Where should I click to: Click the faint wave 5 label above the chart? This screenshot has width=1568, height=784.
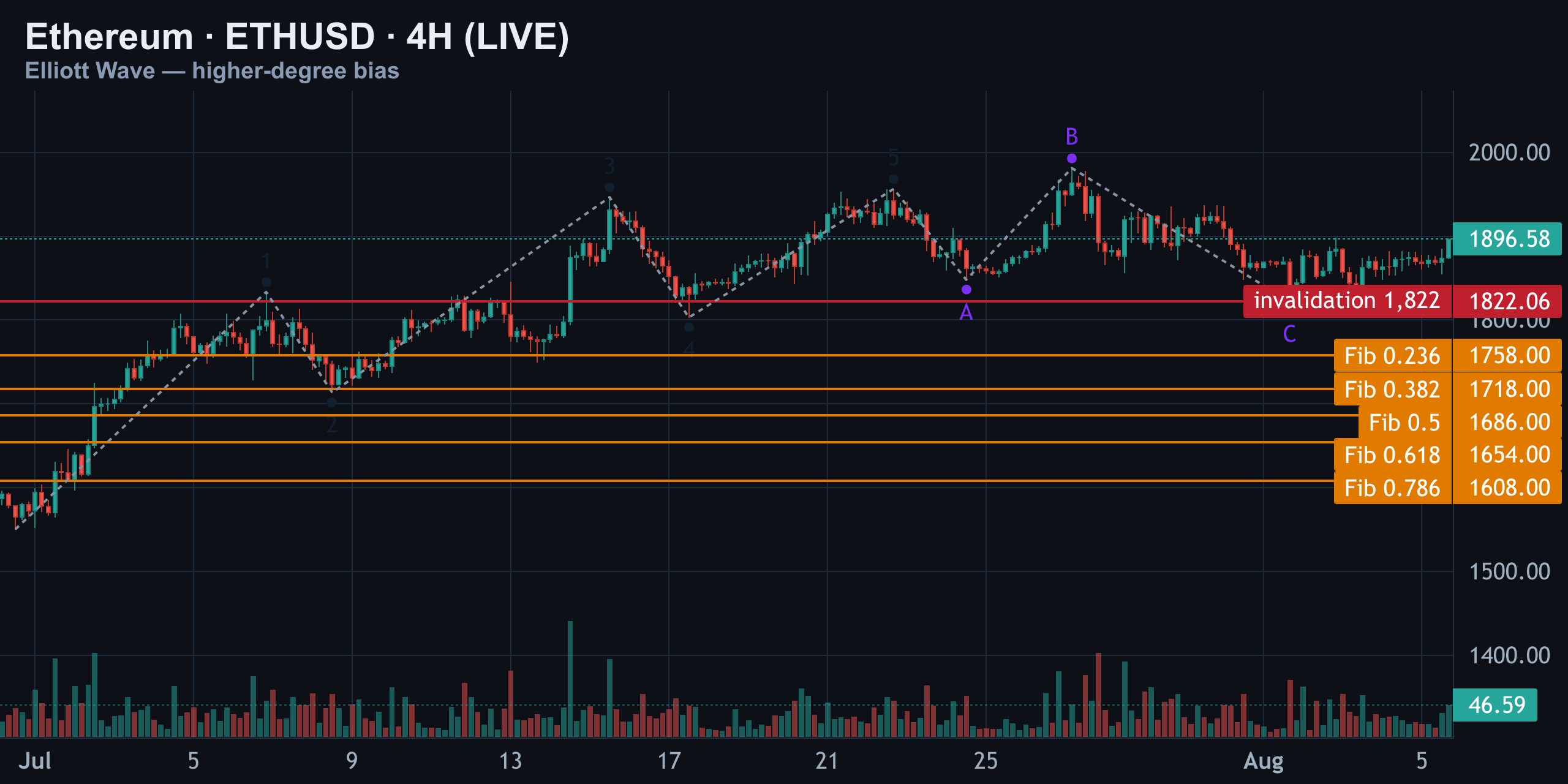[894, 157]
